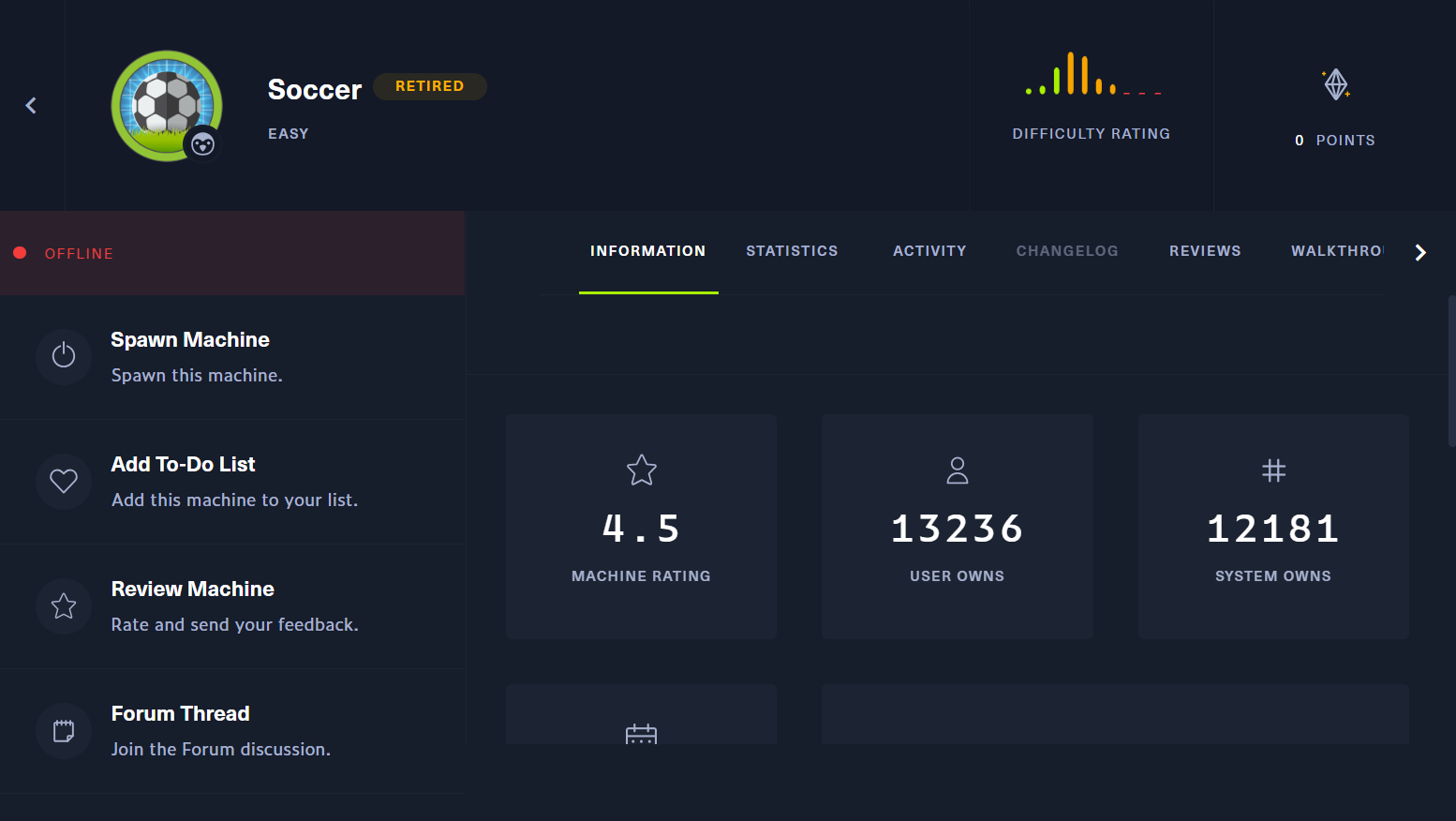1456x821 pixels.
Task: Expand hidden tabs with the right chevron
Action: (1420, 252)
